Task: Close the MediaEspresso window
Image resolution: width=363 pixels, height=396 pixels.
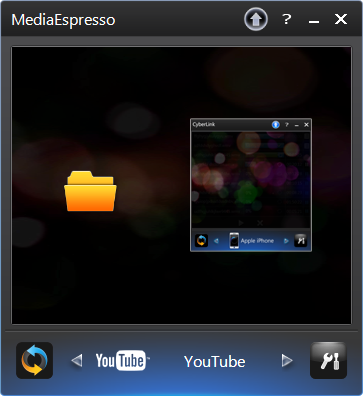Action: [341, 19]
